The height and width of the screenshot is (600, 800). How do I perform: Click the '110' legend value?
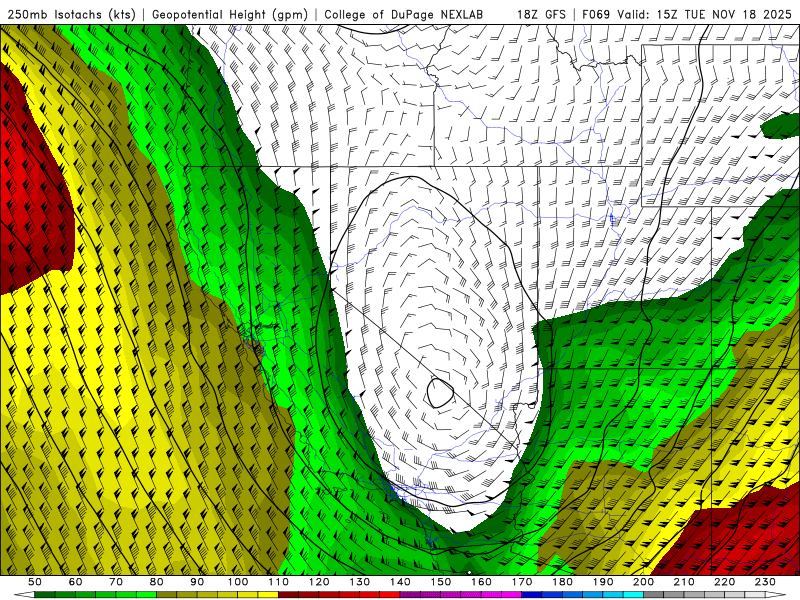(x=279, y=582)
